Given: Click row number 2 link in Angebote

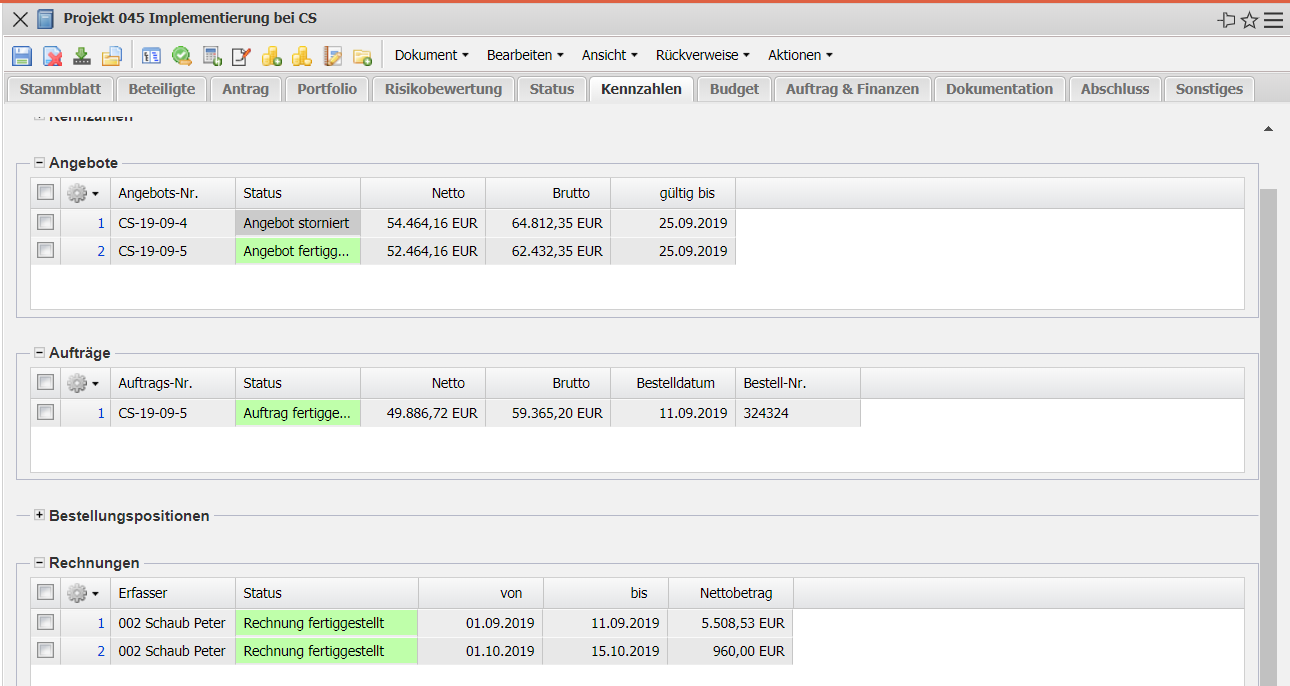Looking at the screenshot, I should (100, 251).
